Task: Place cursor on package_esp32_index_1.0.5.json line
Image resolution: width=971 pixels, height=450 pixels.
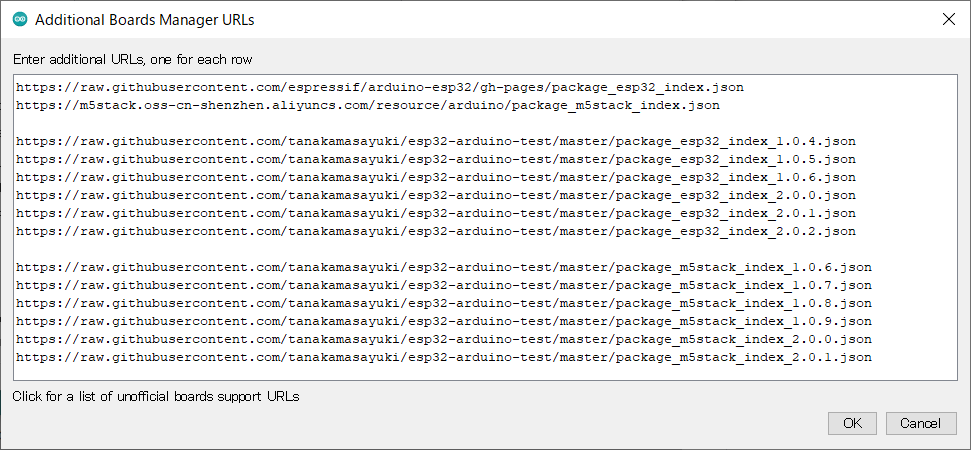Action: (x=436, y=160)
